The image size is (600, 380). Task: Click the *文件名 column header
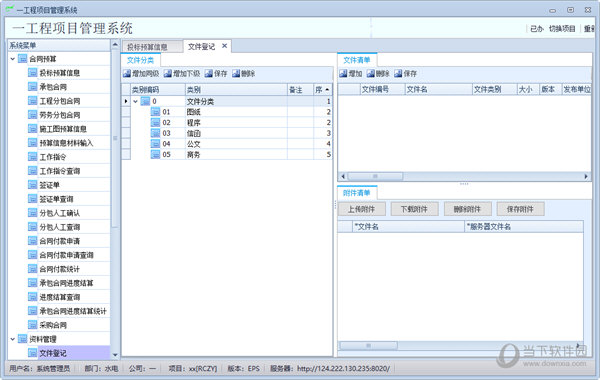pyautogui.click(x=408, y=227)
